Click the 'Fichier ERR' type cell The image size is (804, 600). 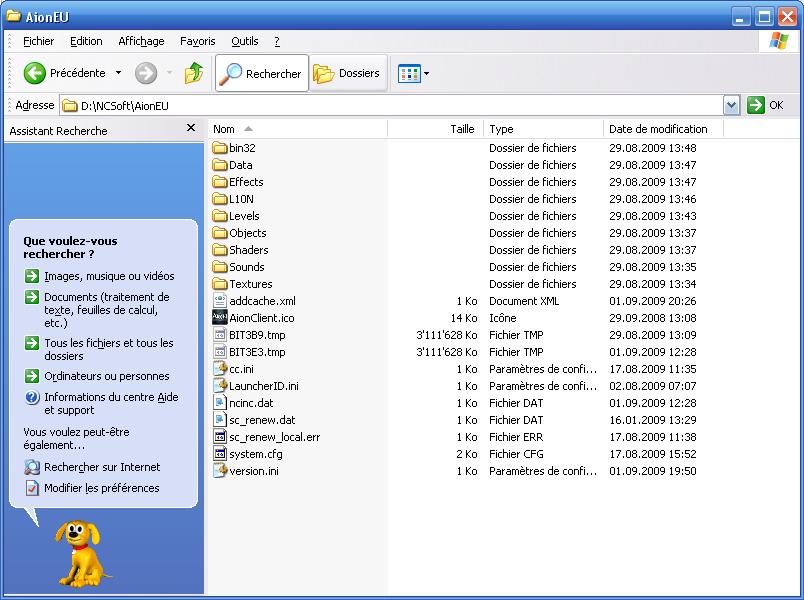(516, 437)
